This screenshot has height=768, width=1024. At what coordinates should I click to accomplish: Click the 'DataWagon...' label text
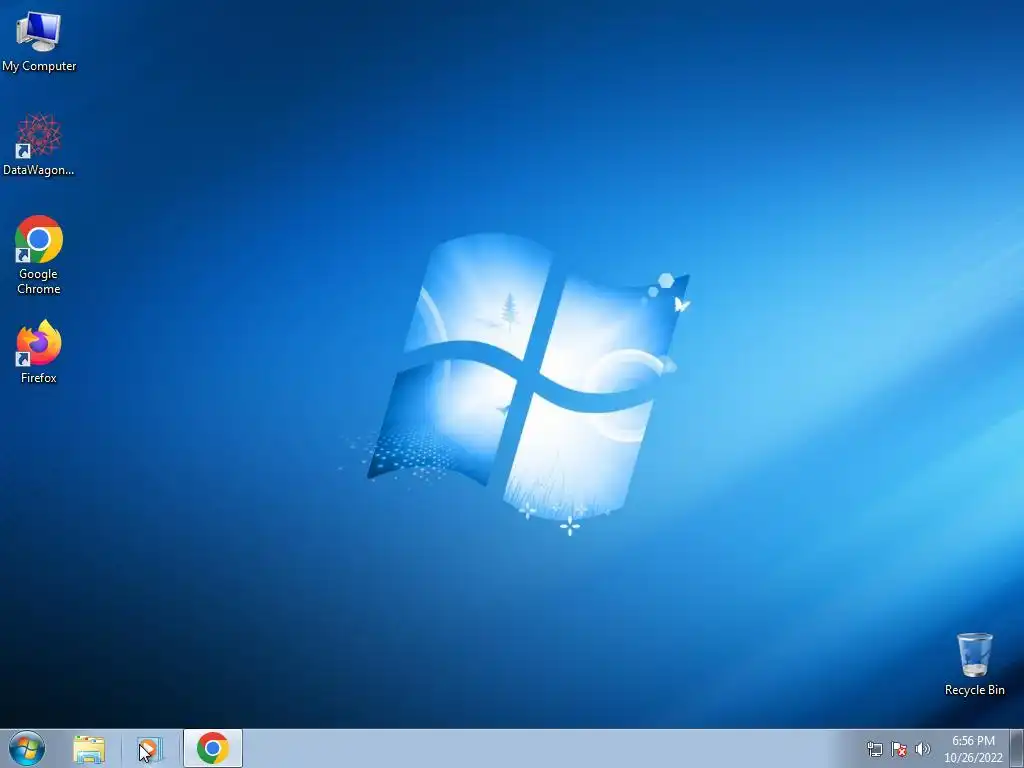[39, 170]
